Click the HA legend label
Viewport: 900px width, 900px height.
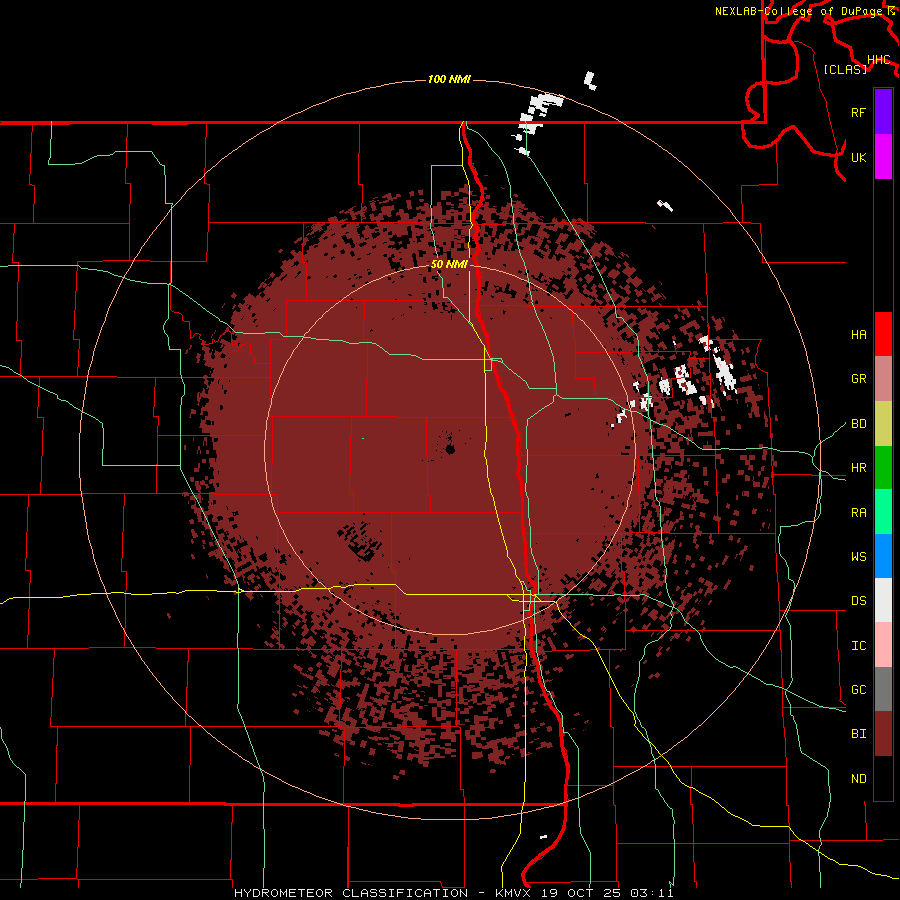858,334
